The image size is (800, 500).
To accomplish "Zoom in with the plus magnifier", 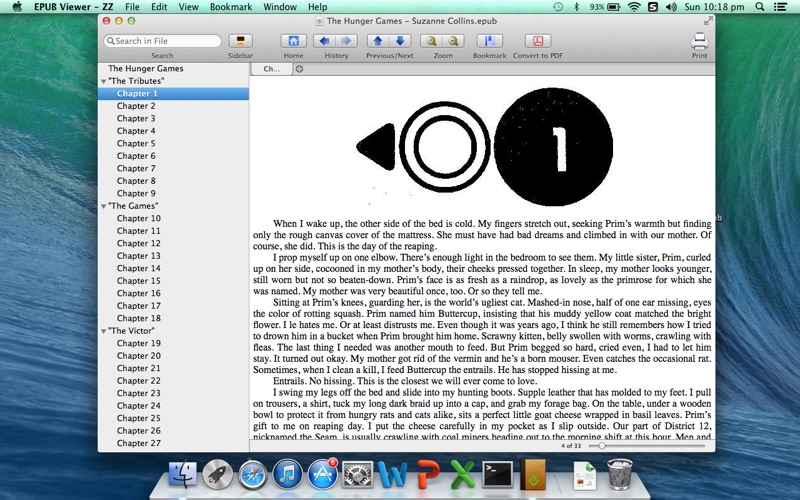I will click(x=432, y=41).
